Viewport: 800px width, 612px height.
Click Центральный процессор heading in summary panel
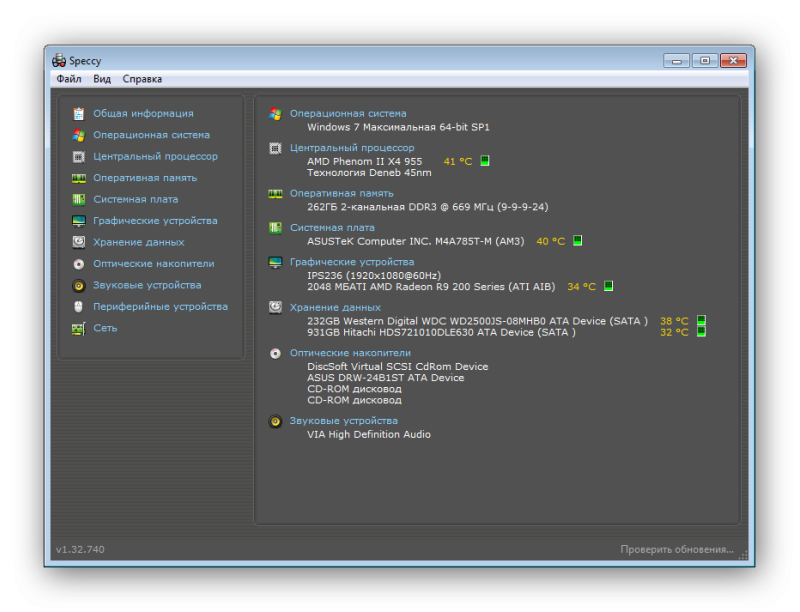(352, 147)
